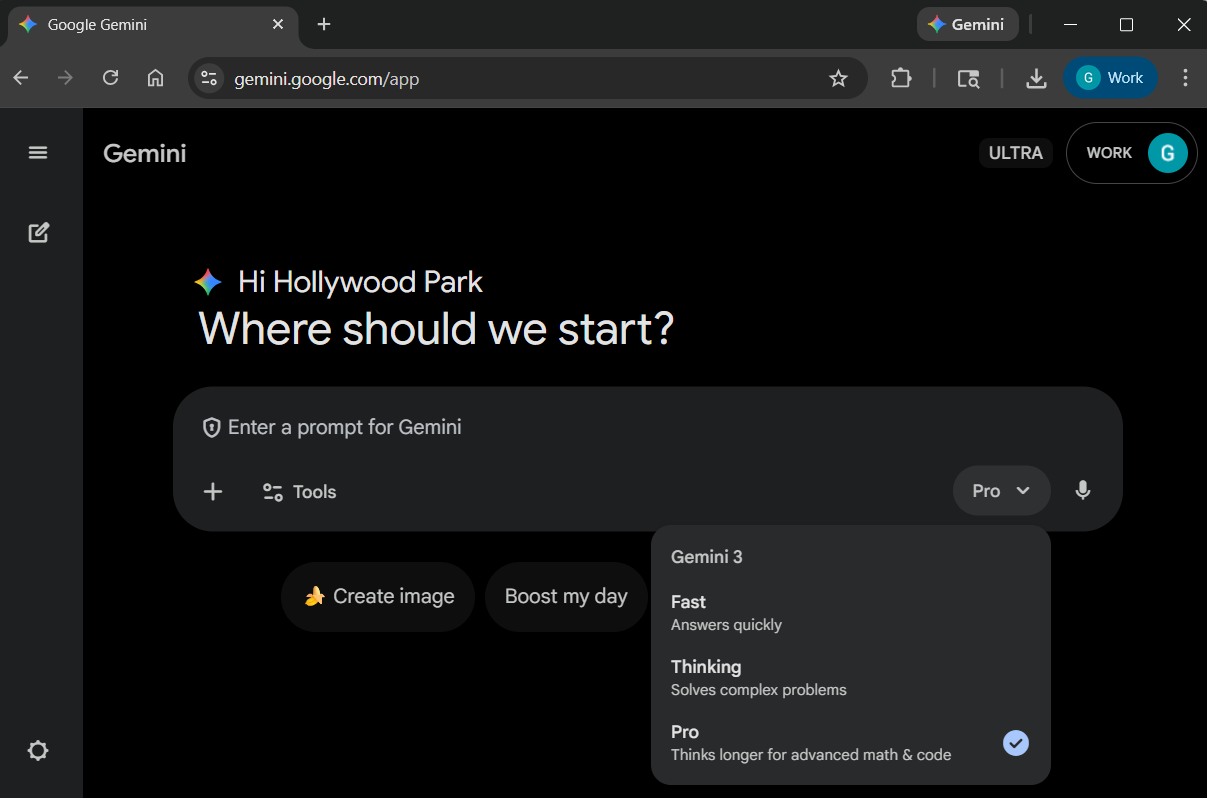The height and width of the screenshot is (798, 1207).
Task: Click the Gemini sparkle icon beside greeting
Action: click(x=208, y=282)
